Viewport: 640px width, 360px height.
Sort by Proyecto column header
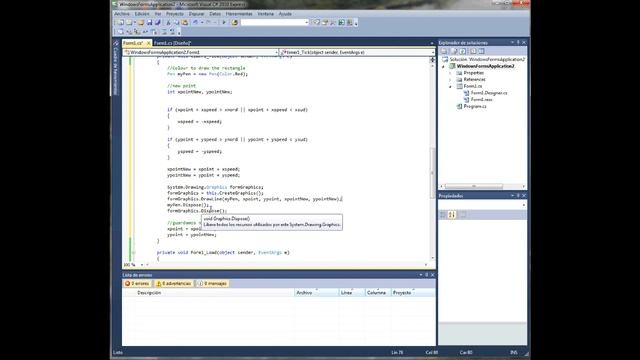click(x=413, y=293)
